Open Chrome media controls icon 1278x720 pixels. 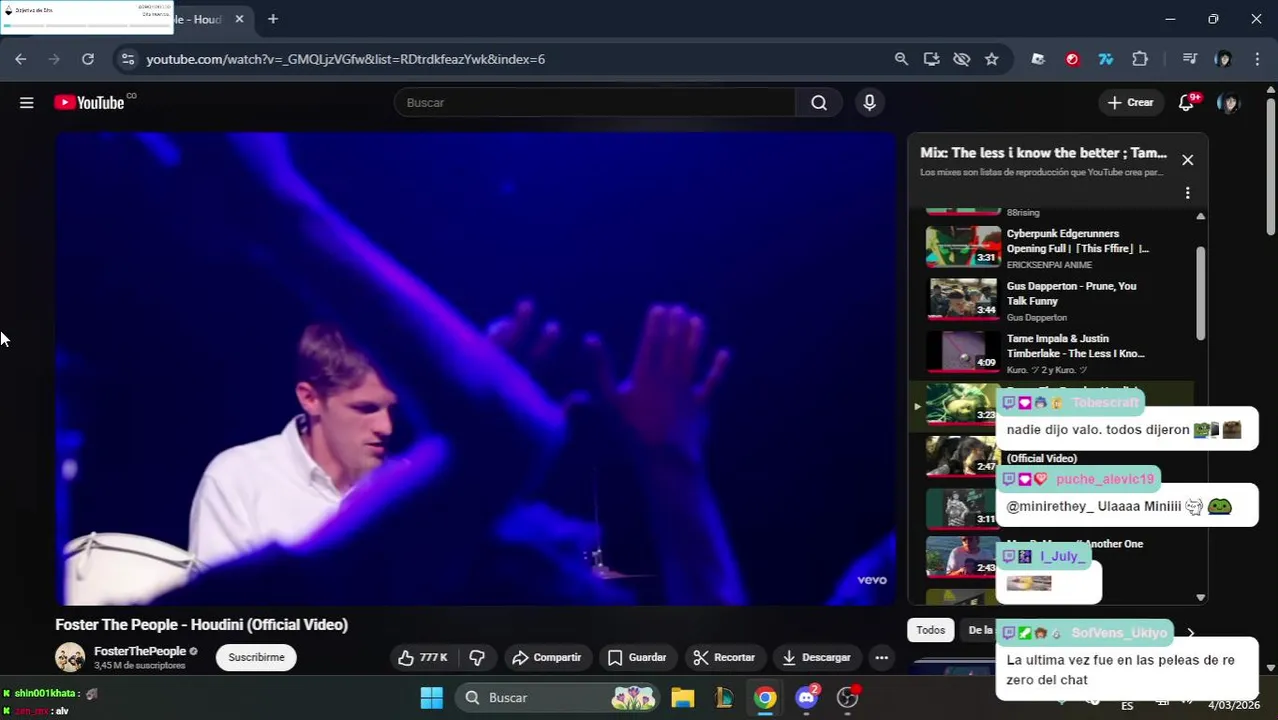[1189, 59]
